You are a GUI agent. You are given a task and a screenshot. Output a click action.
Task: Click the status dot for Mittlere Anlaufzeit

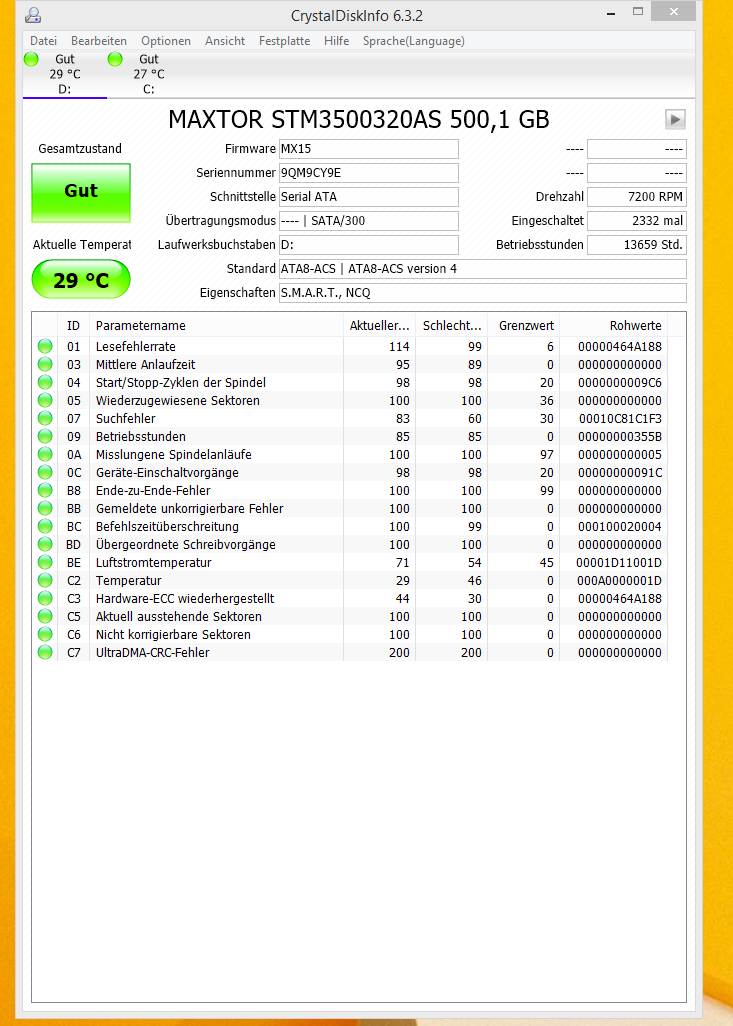click(45, 364)
